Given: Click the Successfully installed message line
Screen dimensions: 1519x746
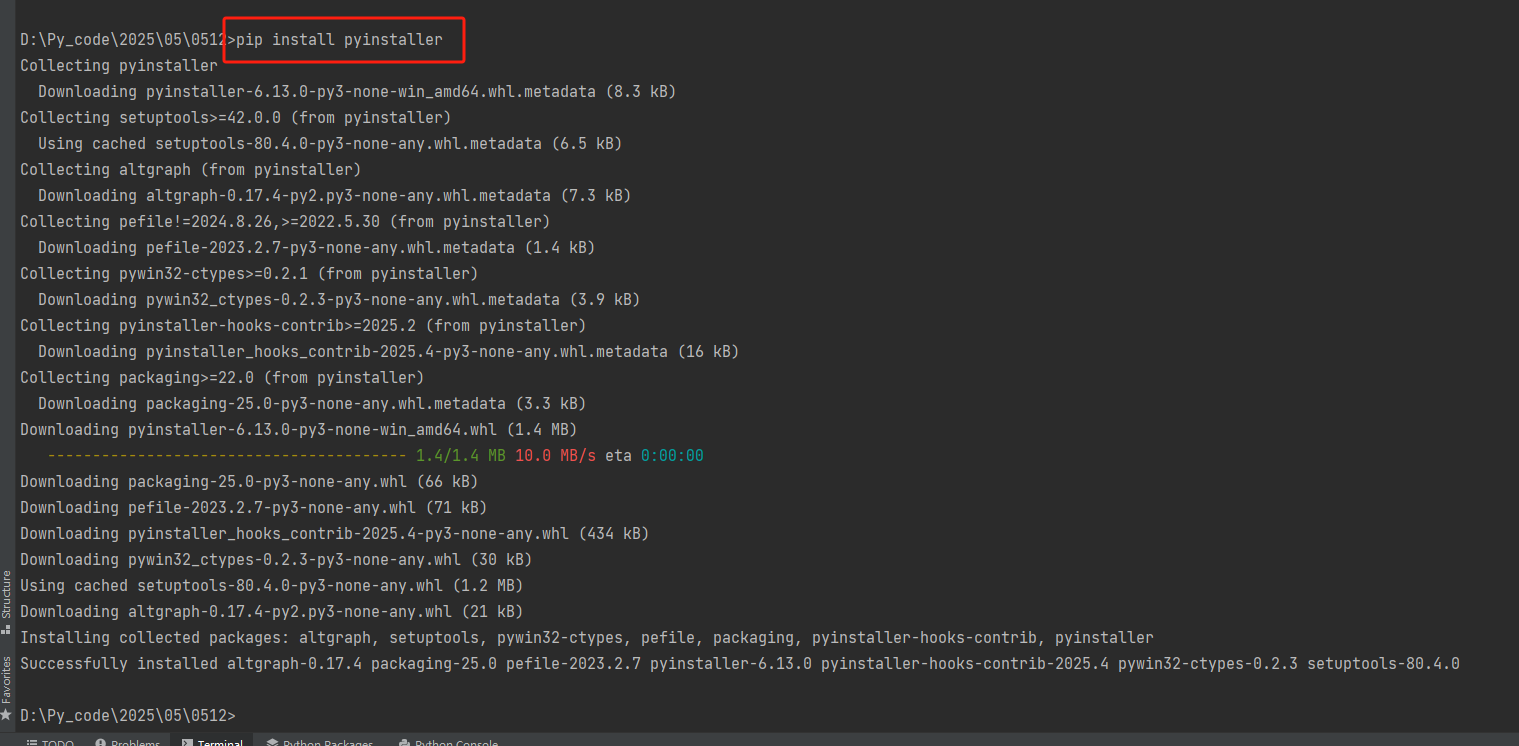Looking at the screenshot, I should pyautogui.click(x=738, y=662).
